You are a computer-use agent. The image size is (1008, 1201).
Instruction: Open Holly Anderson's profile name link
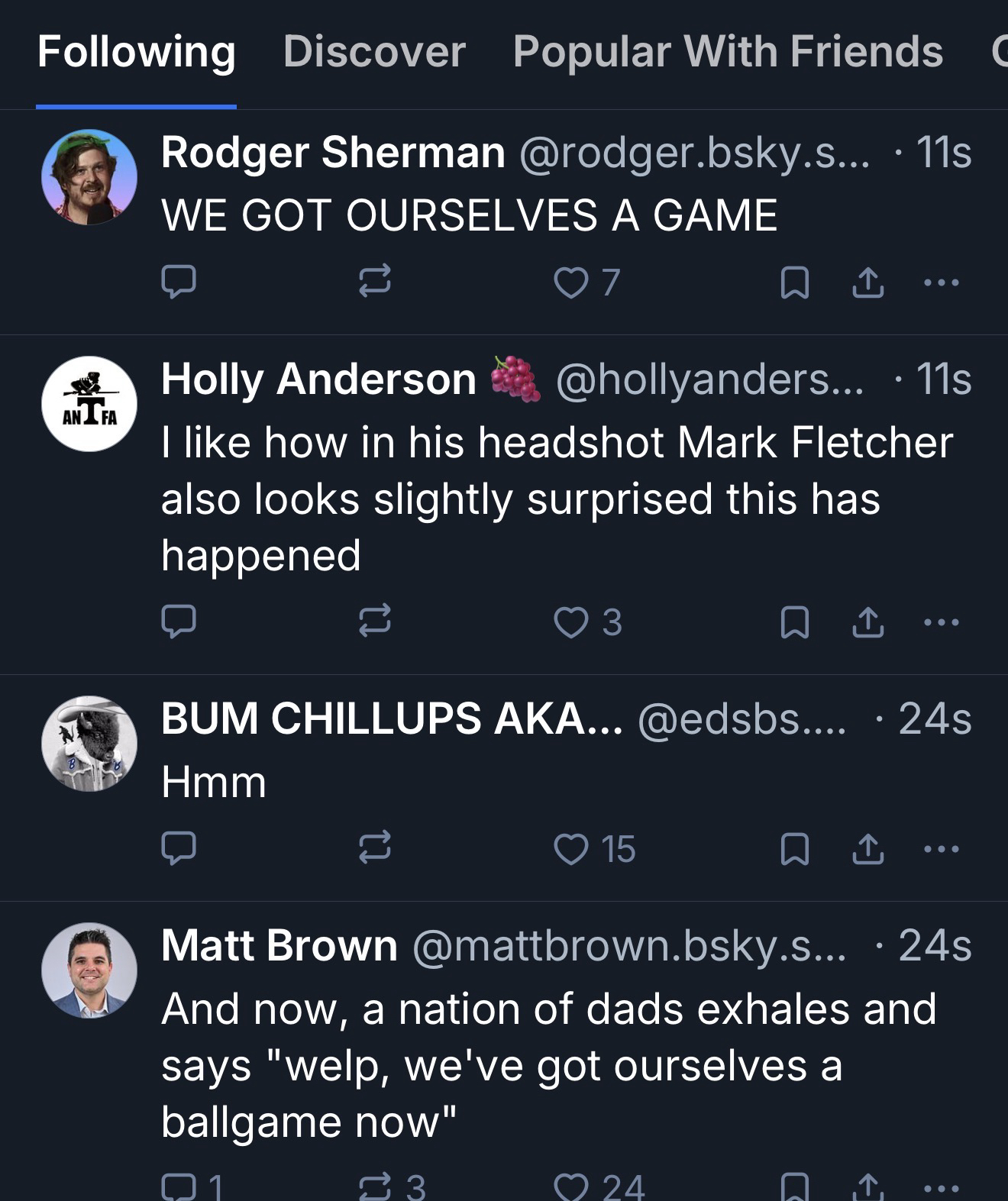(x=318, y=379)
